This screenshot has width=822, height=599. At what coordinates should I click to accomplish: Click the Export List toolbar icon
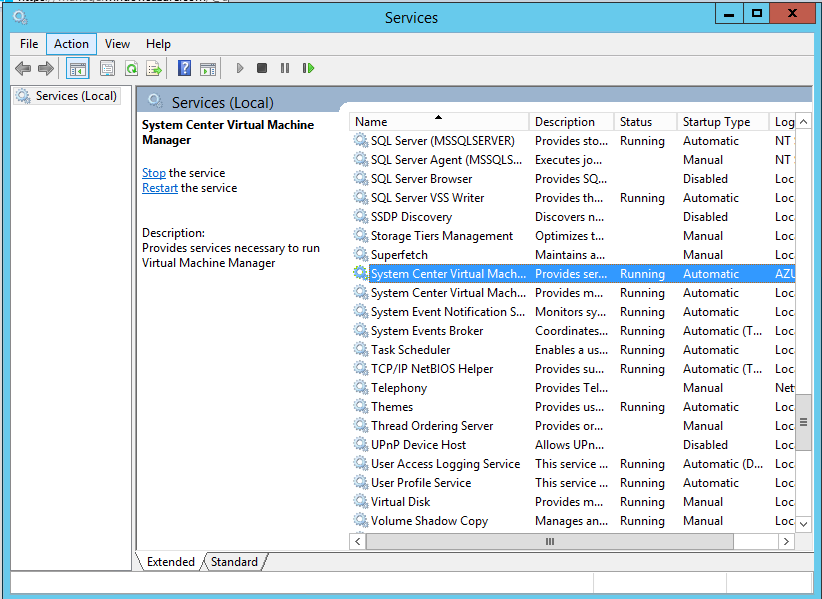pyautogui.click(x=154, y=68)
